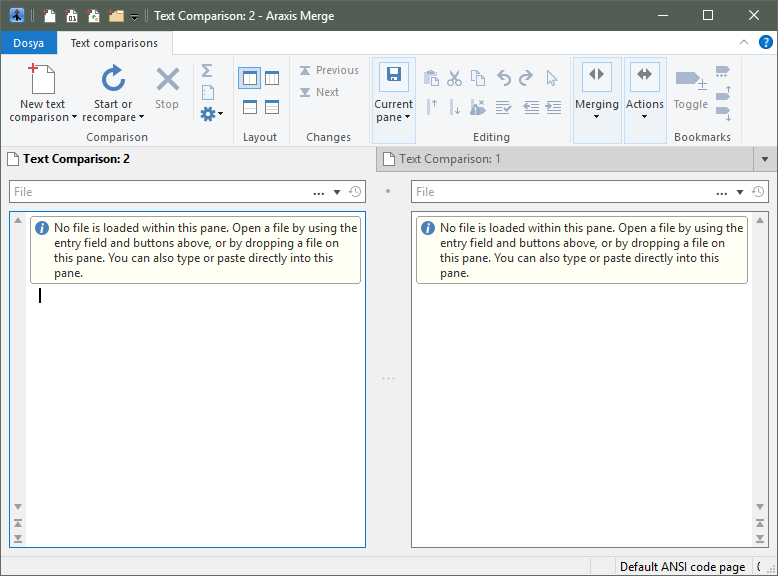Screen dimensions: 778x576
Task: Click the Toggle bookmark button
Action: coord(691,89)
